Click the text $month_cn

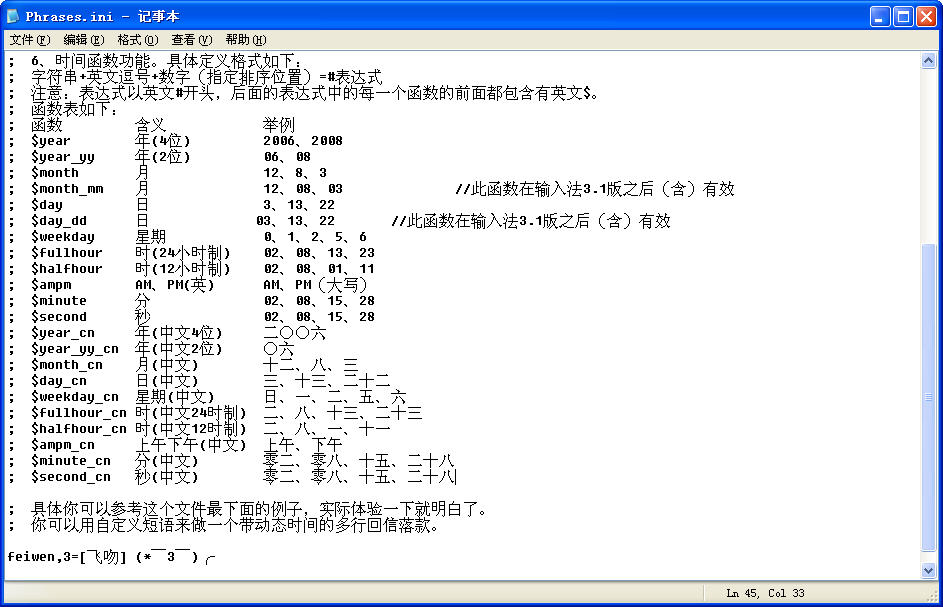tap(67, 365)
